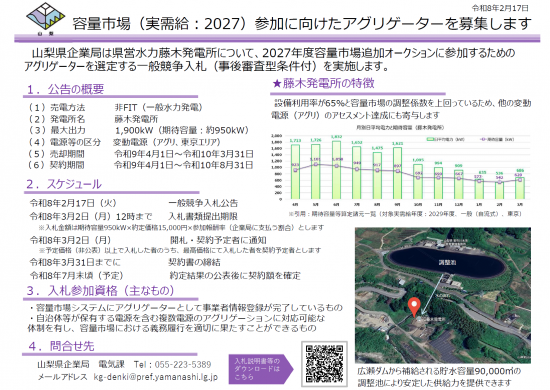Click the intro sentence starting 山梨県企業局は県営水力藤木発電所
550x390 pixels.
click(269, 59)
